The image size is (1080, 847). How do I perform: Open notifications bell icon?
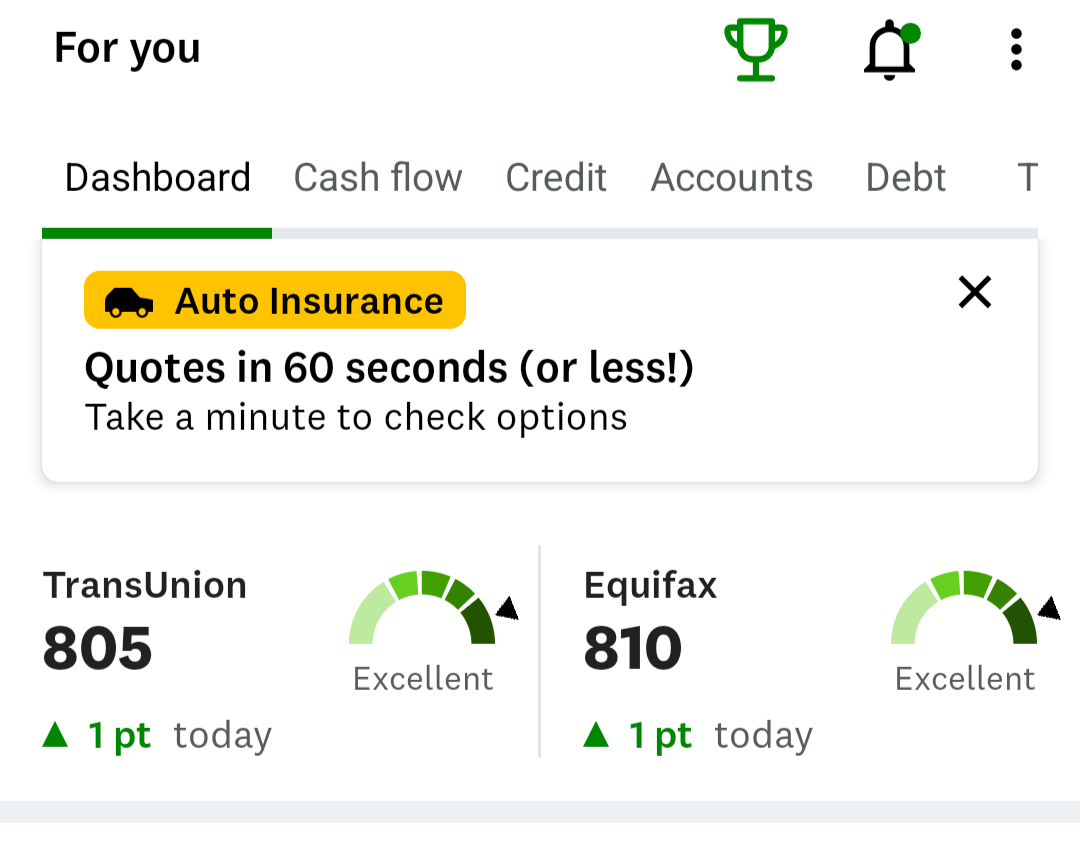891,50
